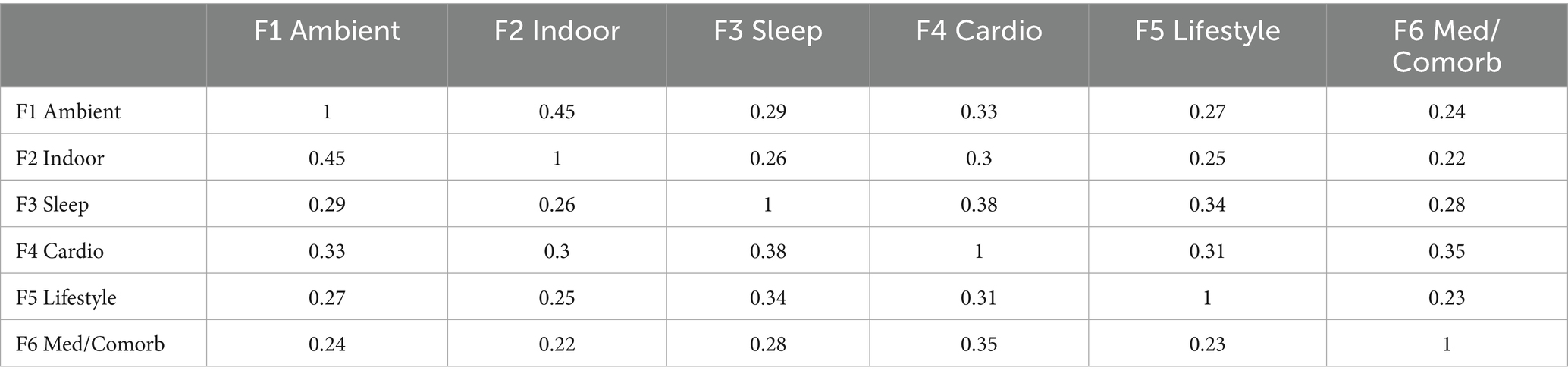Select 0.38 in the F3 Sleep row

tap(979, 205)
